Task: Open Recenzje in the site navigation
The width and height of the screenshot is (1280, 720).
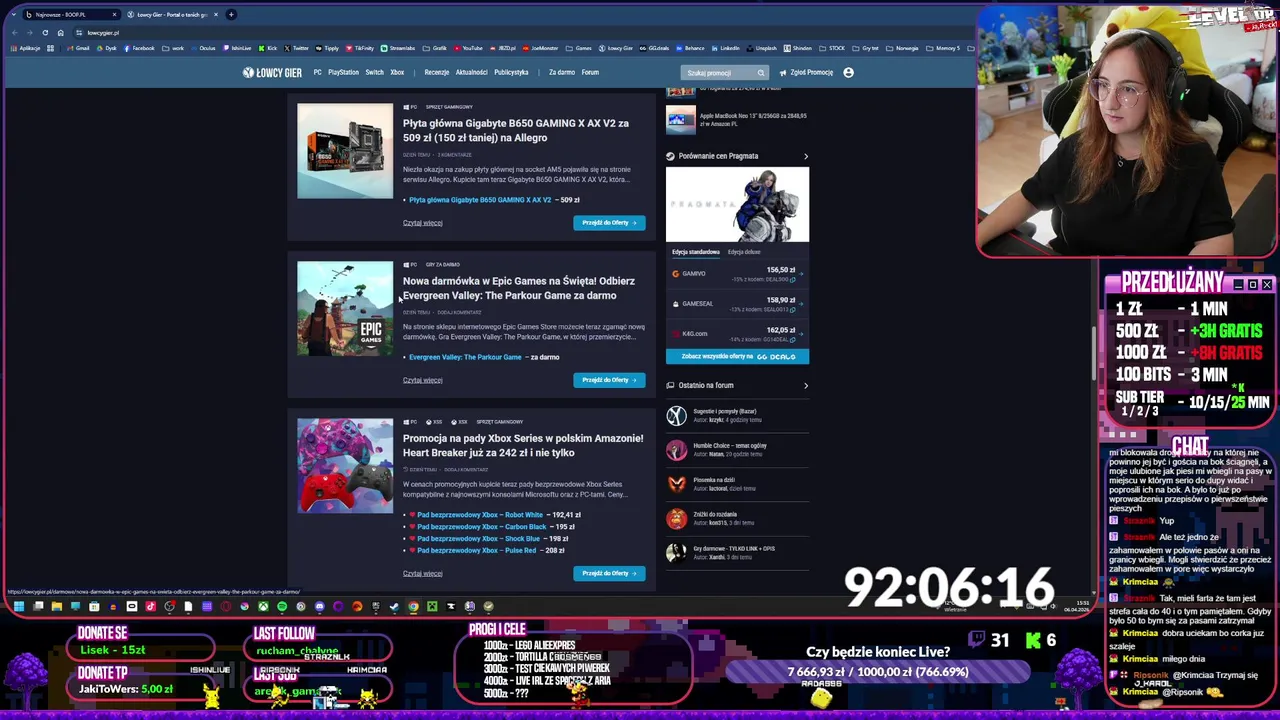Action: (x=436, y=72)
